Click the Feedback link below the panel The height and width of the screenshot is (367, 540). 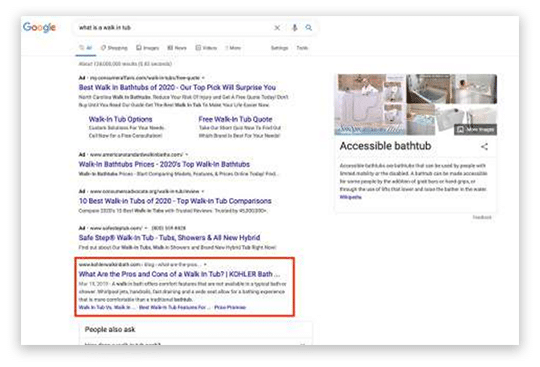click(x=482, y=217)
